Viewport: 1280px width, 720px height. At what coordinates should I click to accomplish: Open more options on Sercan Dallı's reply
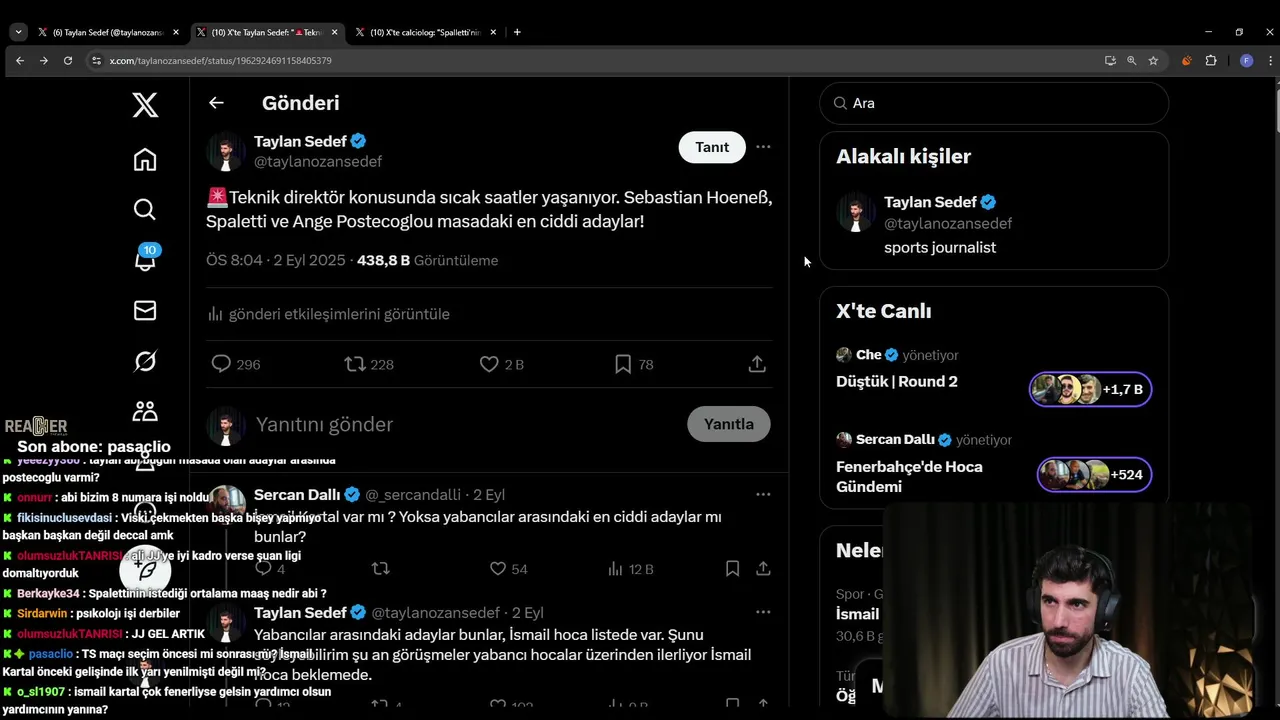coord(763,494)
